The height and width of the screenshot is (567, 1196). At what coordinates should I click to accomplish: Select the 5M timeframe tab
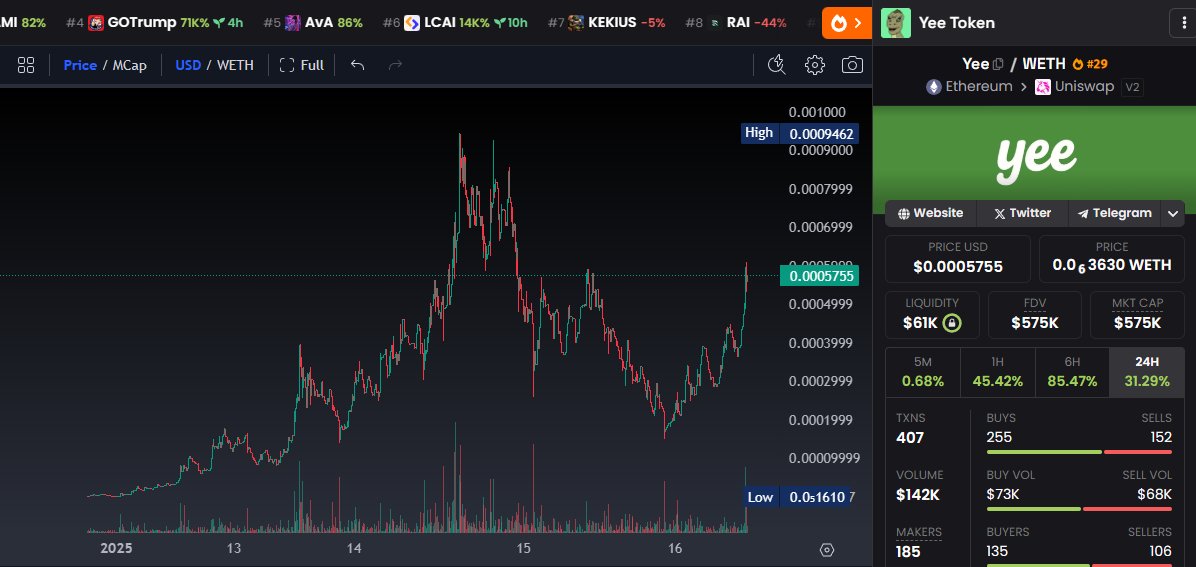click(x=922, y=372)
